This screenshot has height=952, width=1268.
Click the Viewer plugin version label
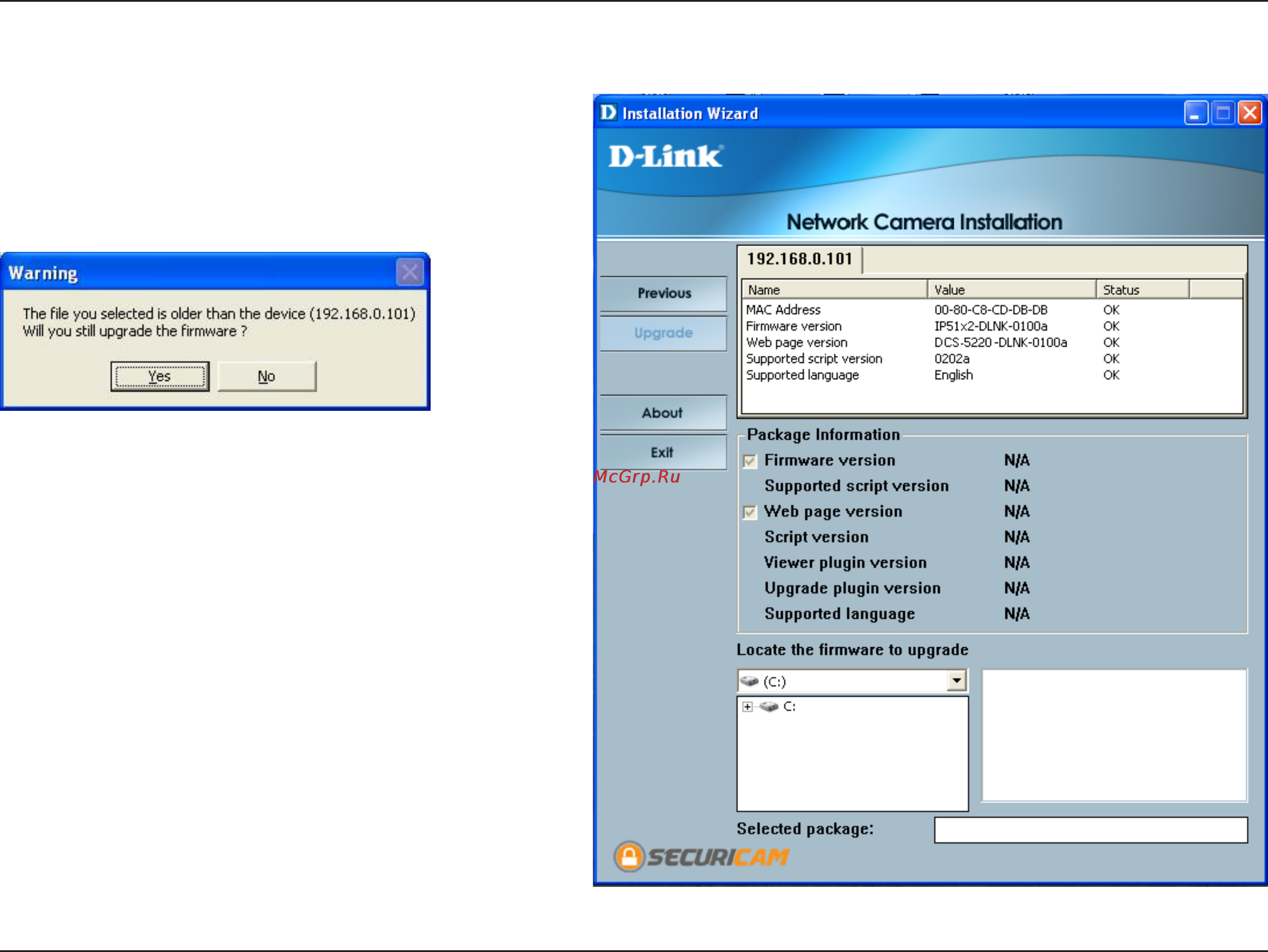coord(845,563)
